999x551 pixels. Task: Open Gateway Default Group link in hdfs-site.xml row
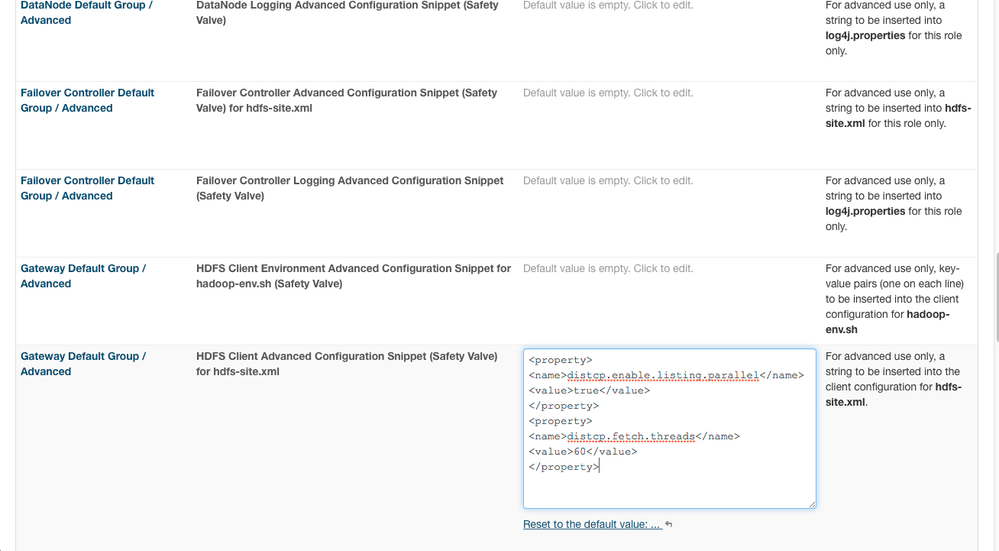pos(83,364)
